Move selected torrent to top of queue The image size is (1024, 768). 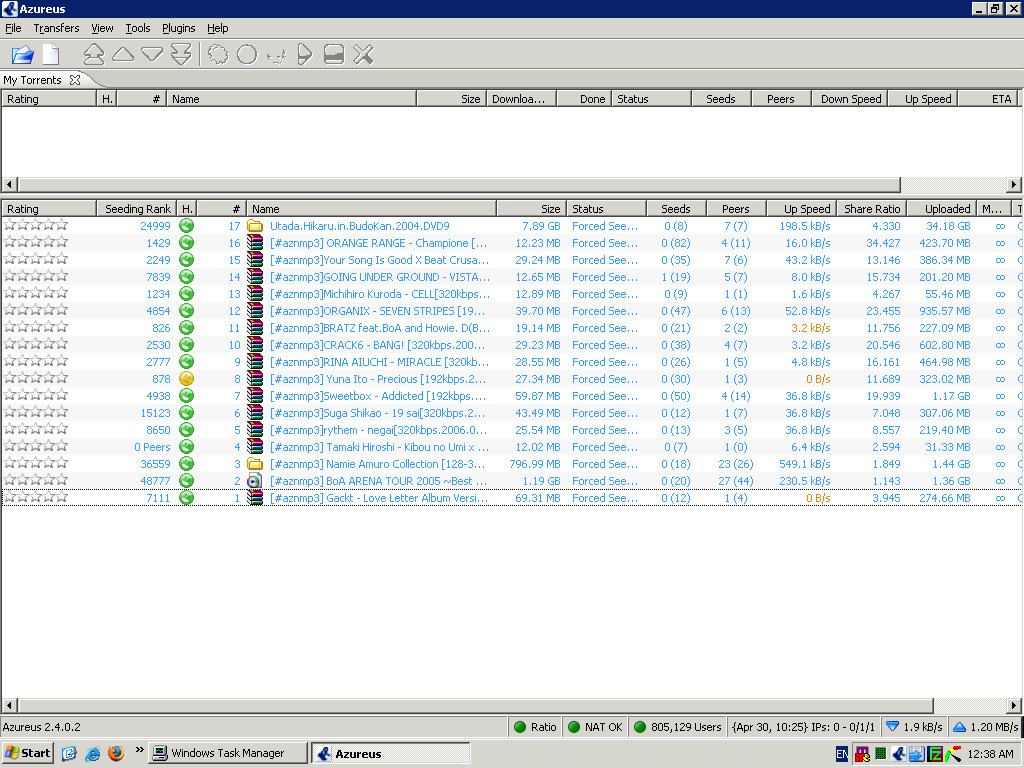93,55
